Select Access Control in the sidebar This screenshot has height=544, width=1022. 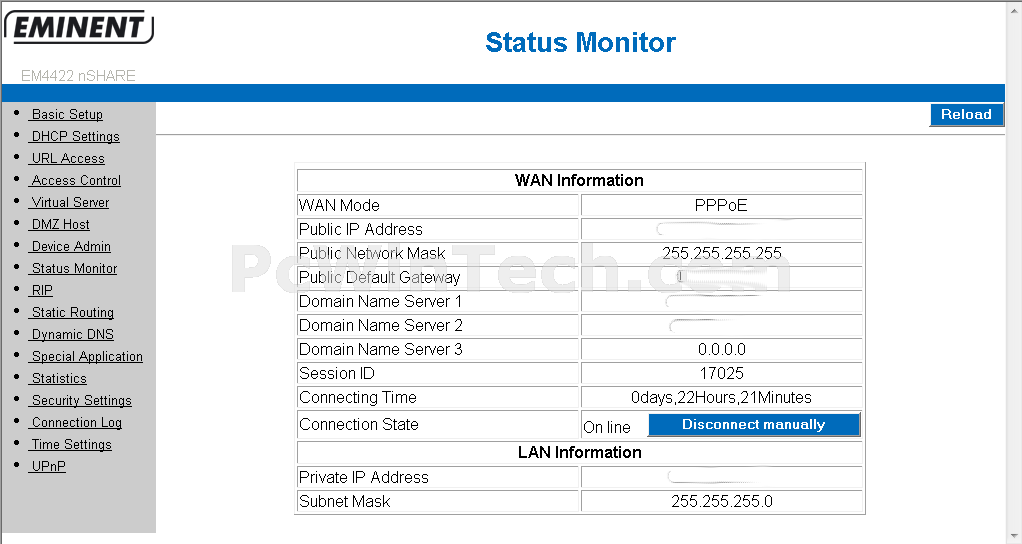(75, 181)
